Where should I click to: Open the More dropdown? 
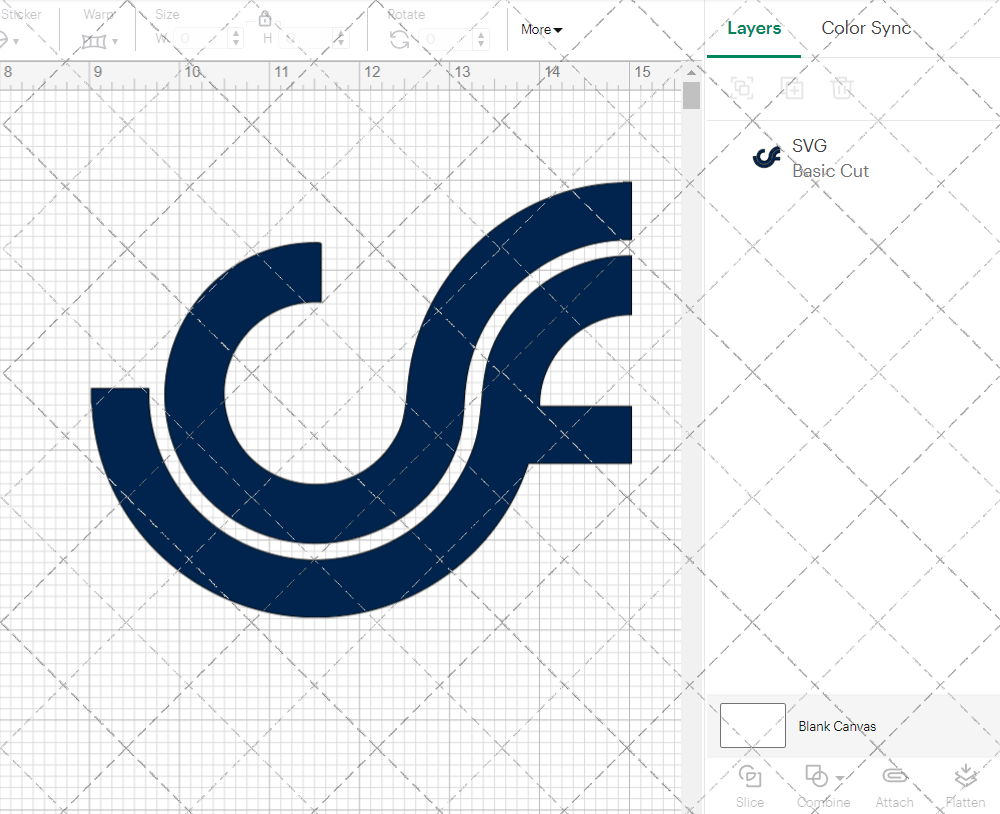pyautogui.click(x=540, y=29)
